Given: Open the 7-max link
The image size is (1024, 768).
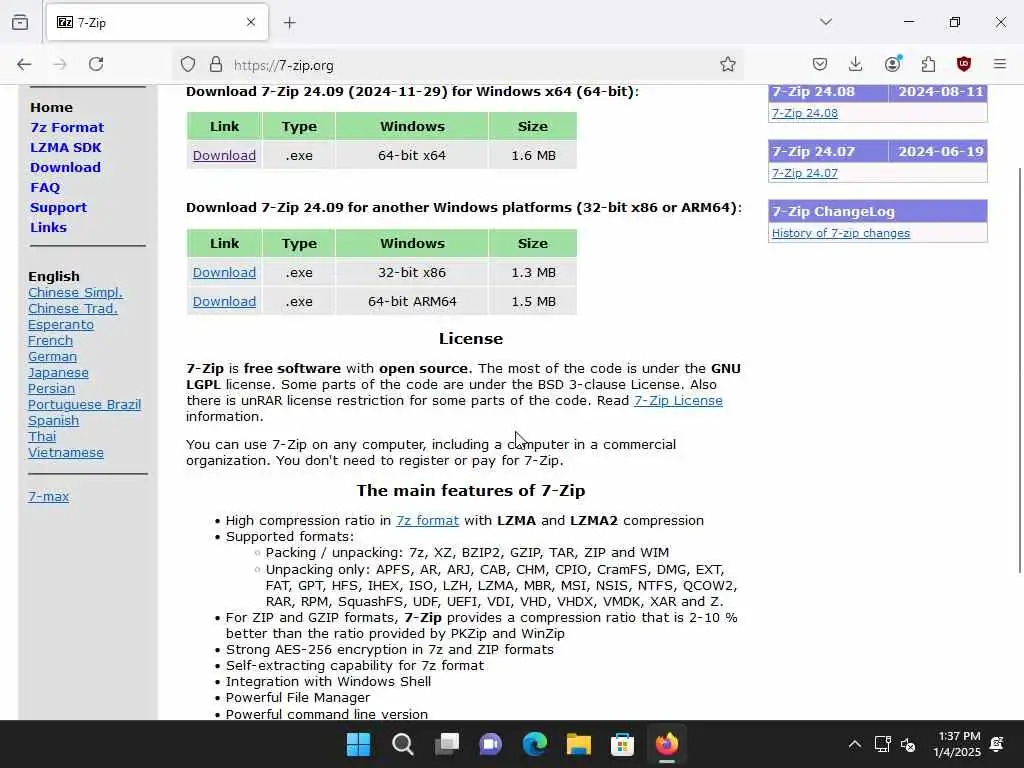Looking at the screenshot, I should (x=48, y=496).
